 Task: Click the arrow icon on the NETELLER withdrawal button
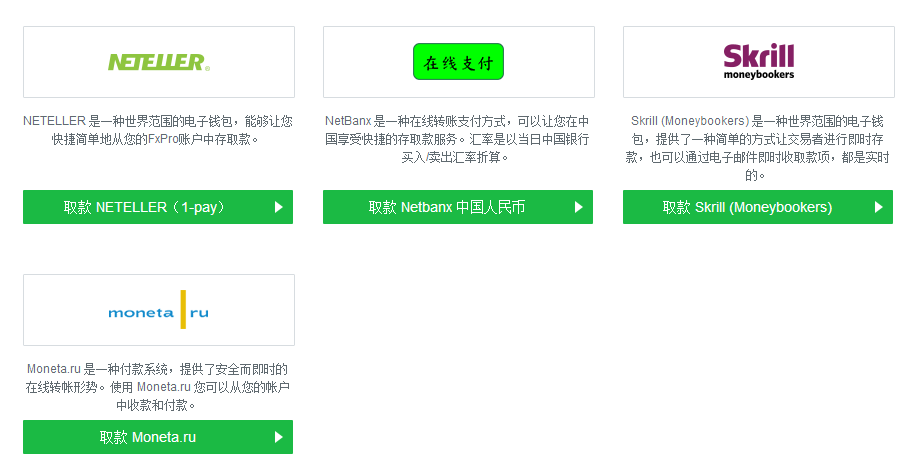point(279,208)
